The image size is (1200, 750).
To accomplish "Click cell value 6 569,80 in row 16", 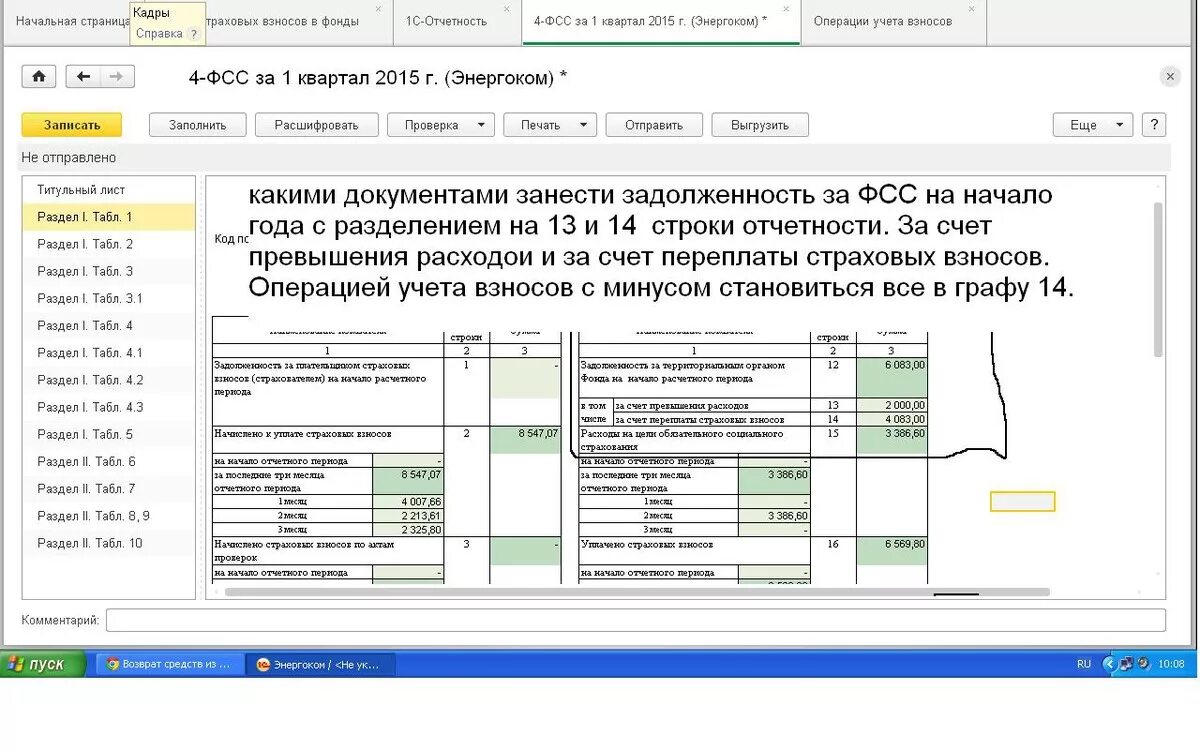I will click(x=892, y=552).
